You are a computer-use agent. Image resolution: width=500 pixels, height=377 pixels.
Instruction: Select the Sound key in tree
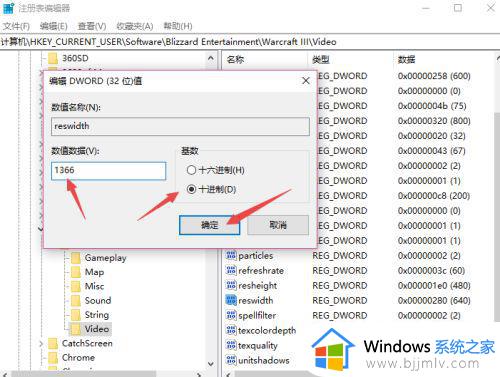coord(98,301)
